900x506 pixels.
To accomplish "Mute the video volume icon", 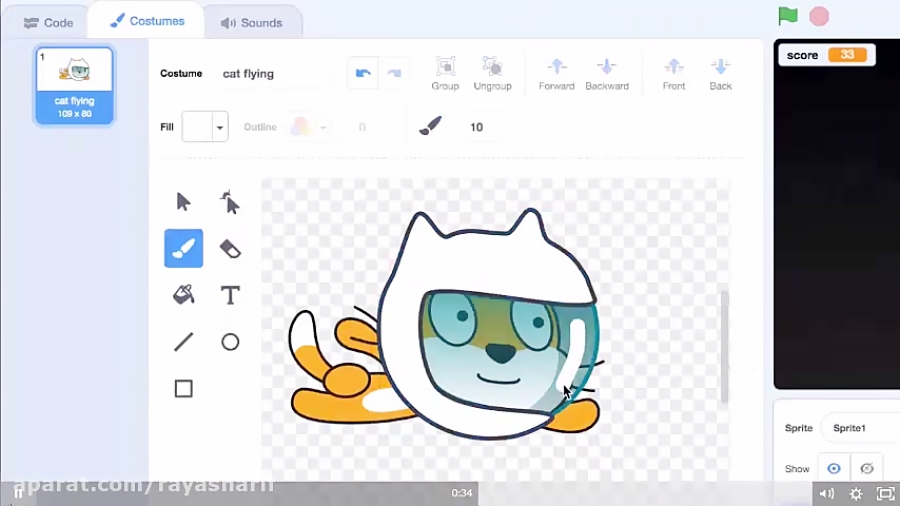I will pos(827,493).
